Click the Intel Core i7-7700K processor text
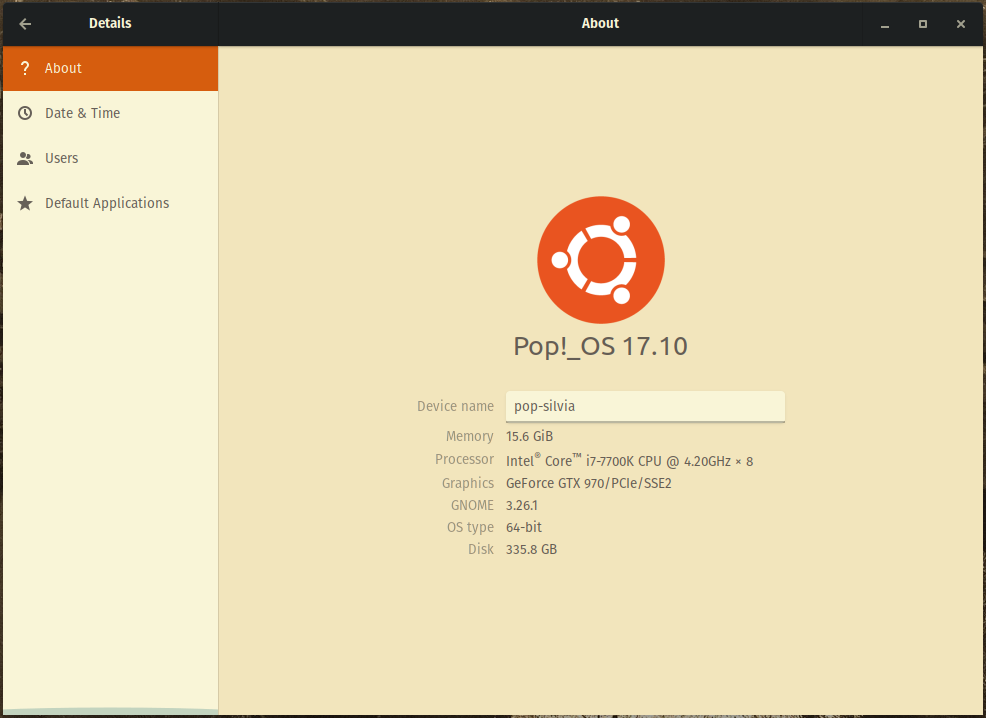This screenshot has height=718, width=986. point(629,461)
